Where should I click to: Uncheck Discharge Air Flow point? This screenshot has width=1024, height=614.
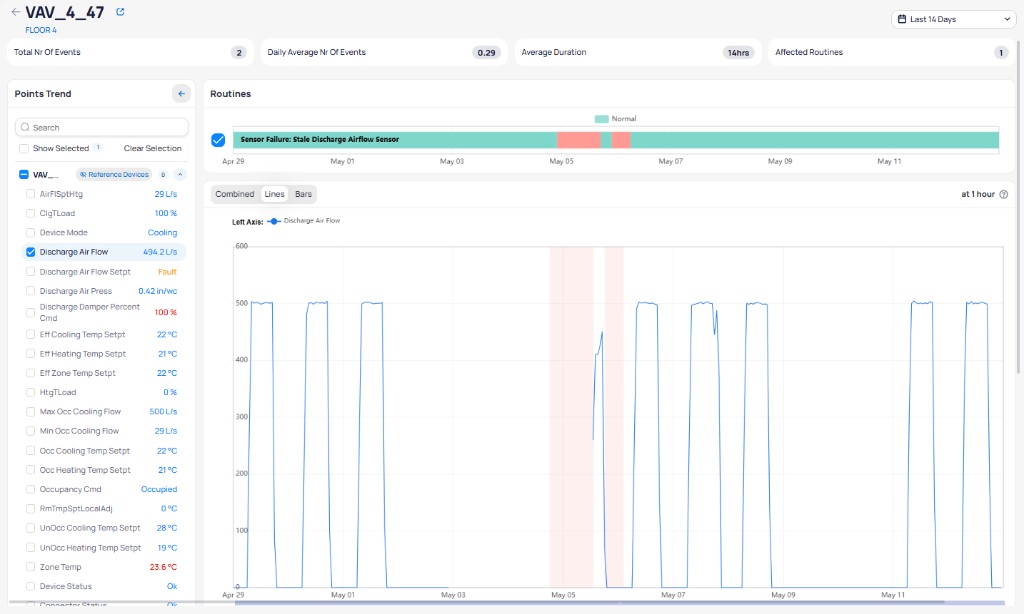coord(30,251)
